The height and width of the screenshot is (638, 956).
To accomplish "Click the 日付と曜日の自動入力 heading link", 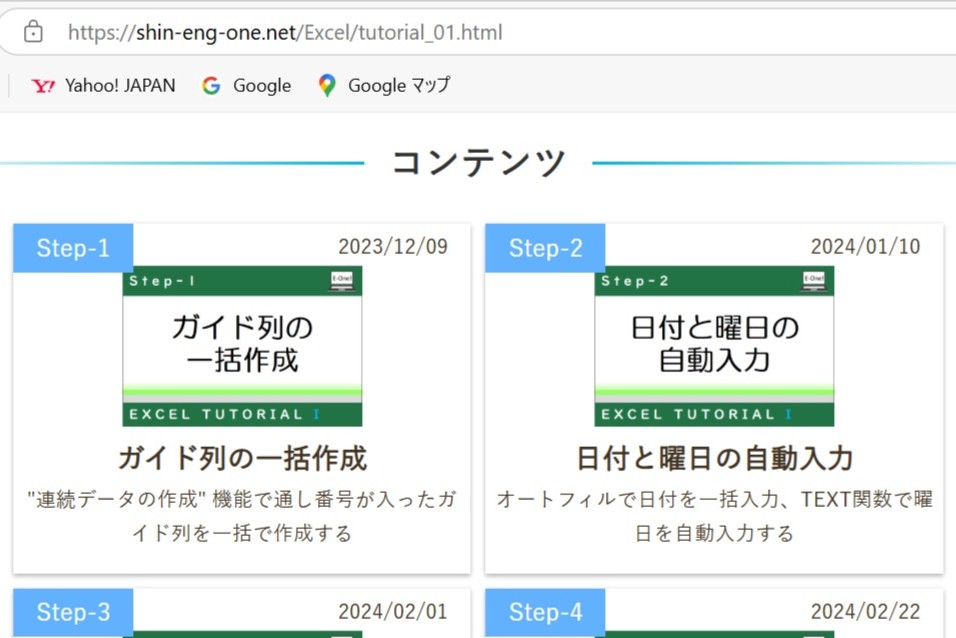I will pos(714,458).
